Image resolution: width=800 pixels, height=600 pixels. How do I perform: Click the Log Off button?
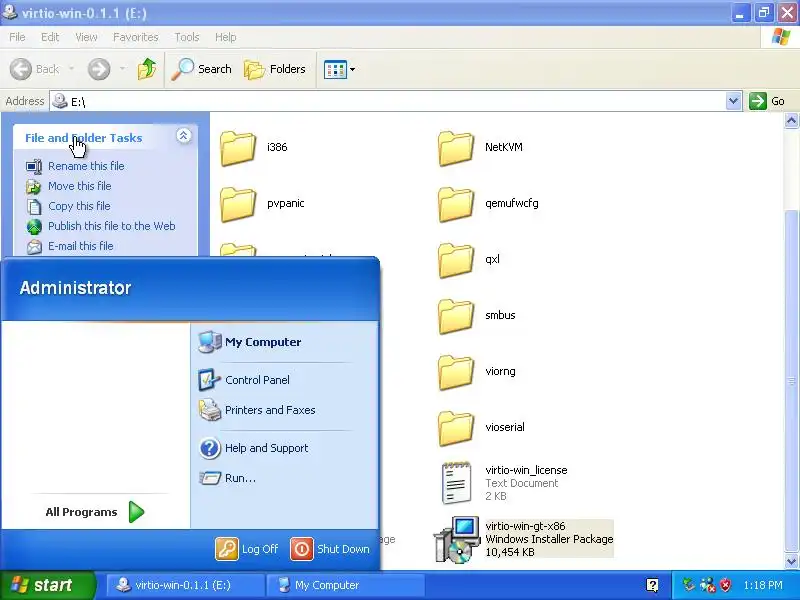247,549
